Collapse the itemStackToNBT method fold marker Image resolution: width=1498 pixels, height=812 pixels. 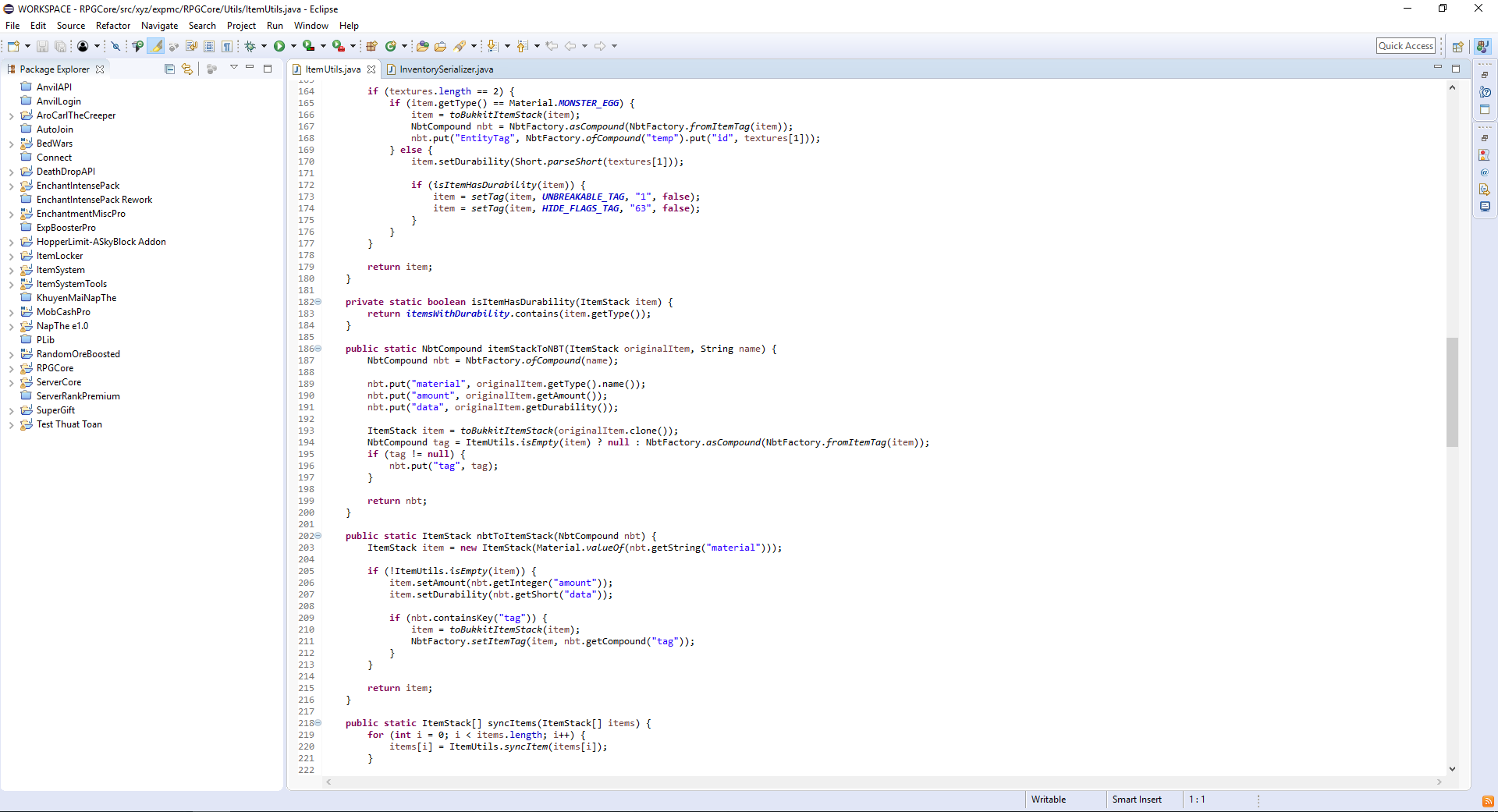click(318, 349)
